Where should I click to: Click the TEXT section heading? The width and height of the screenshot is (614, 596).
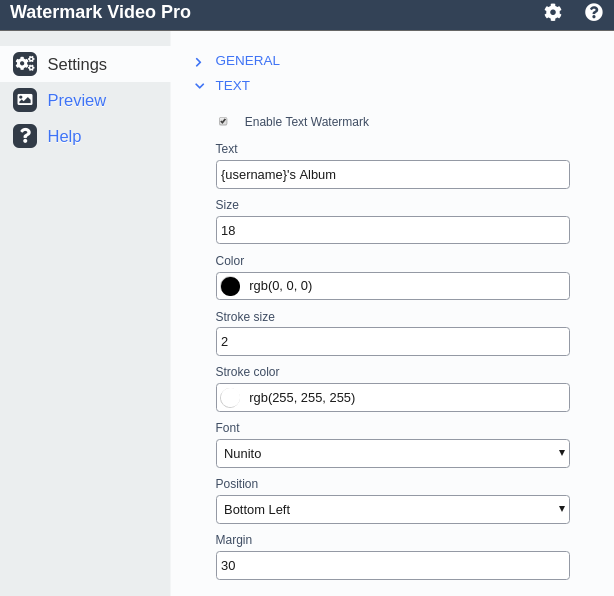[x=232, y=86]
